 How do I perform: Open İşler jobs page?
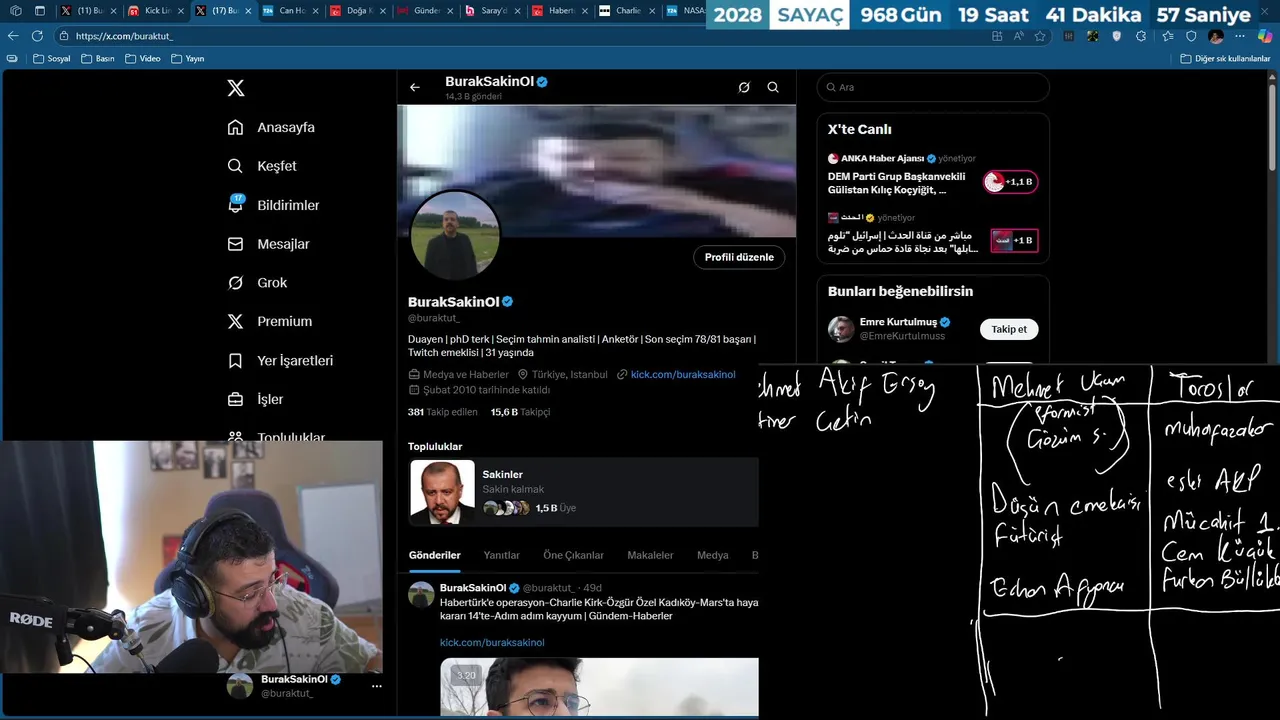click(x=255, y=399)
